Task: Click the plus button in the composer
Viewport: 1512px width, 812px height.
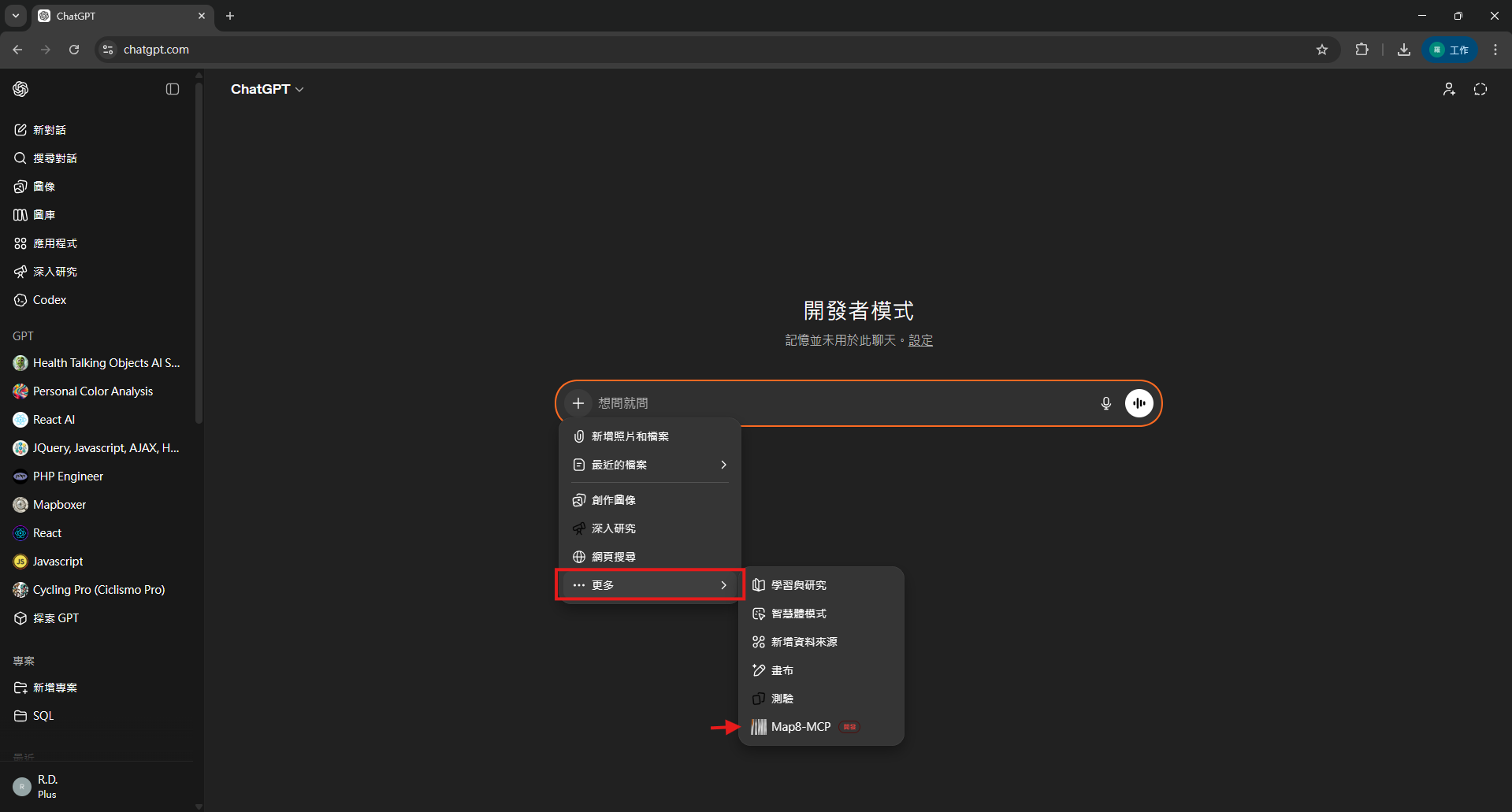Action: (x=578, y=403)
